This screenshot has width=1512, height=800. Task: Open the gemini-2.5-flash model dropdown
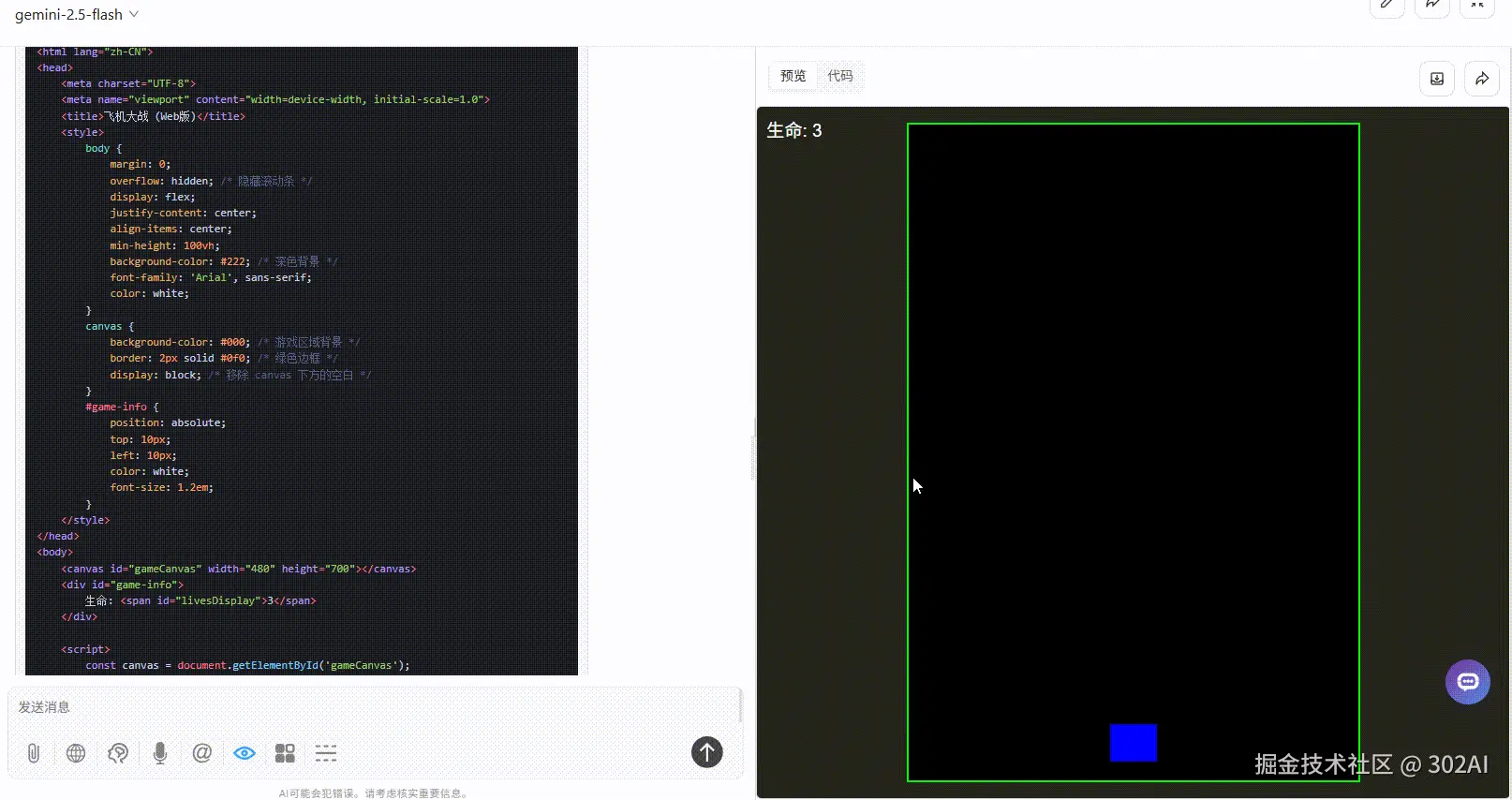click(x=77, y=14)
